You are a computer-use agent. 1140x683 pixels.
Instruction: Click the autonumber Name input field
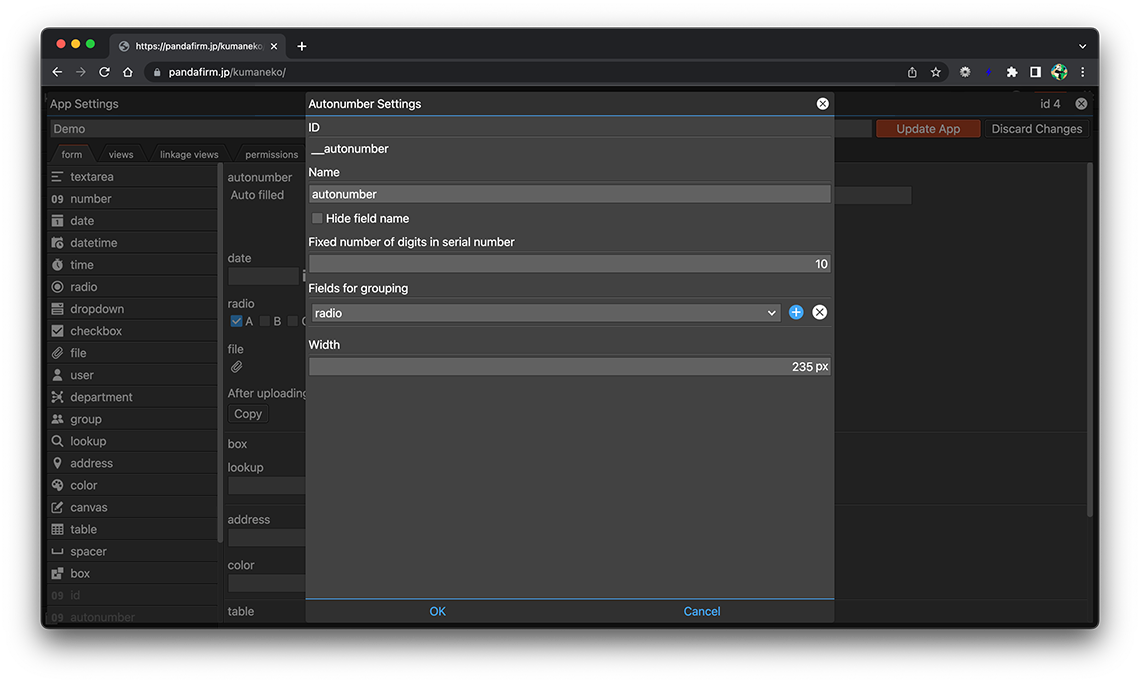pos(569,195)
